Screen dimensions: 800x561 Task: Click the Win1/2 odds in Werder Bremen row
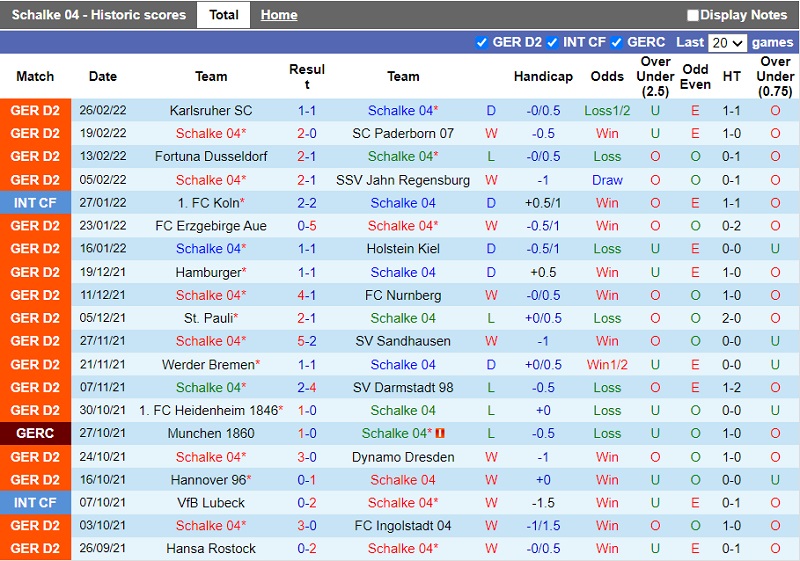pos(607,365)
